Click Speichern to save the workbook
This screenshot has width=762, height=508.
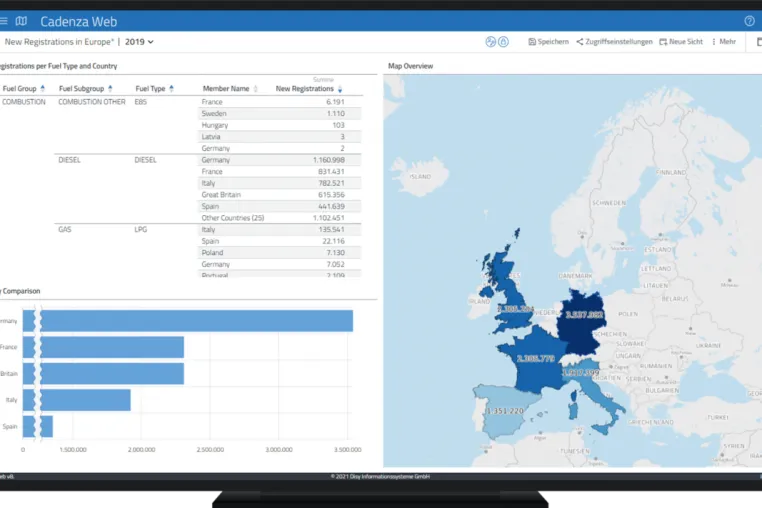(x=548, y=42)
